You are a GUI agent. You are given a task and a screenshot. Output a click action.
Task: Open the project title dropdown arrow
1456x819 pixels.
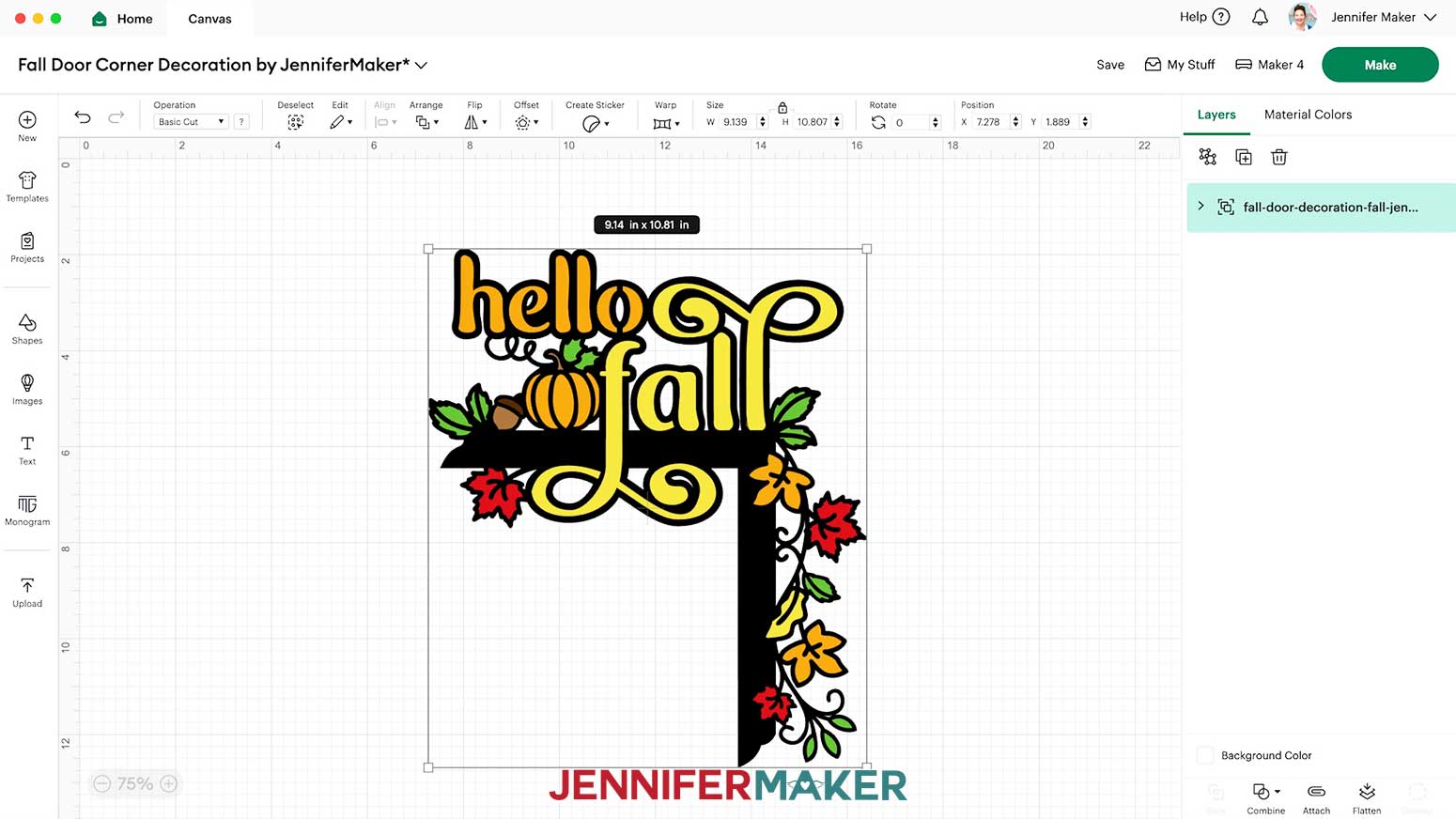(422, 65)
